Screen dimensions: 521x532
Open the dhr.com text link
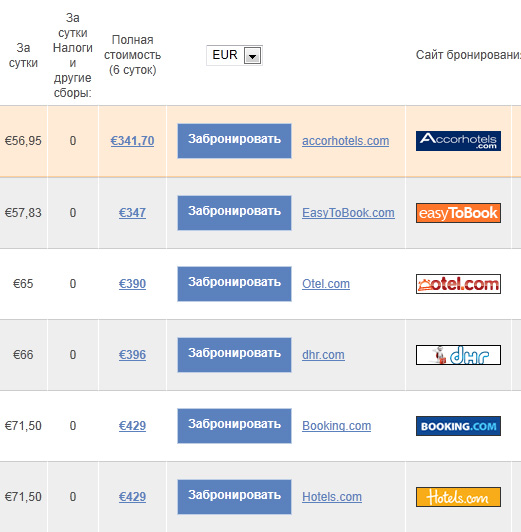[x=323, y=355]
